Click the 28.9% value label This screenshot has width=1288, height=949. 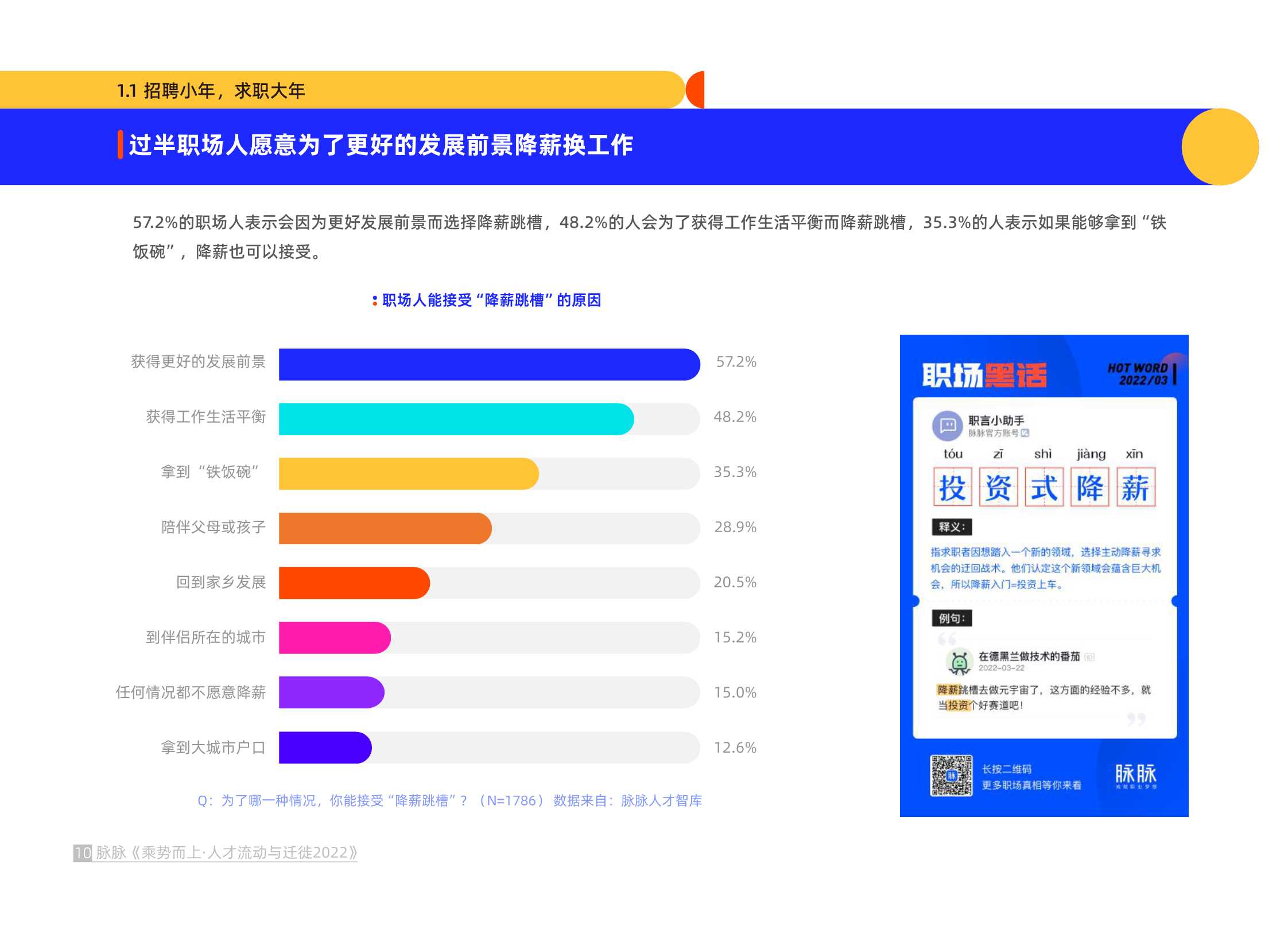pos(735,528)
